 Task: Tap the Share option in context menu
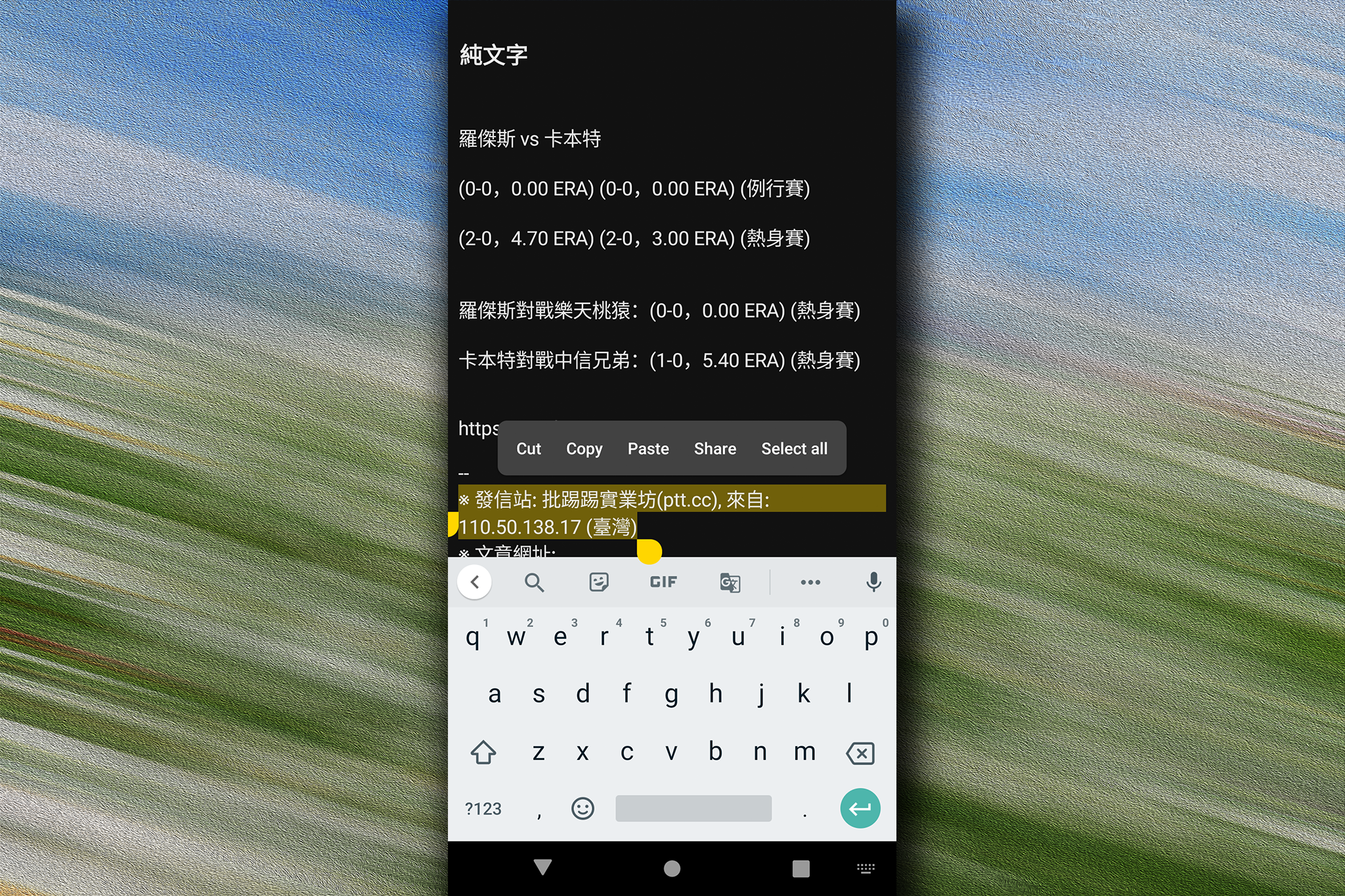coord(715,448)
